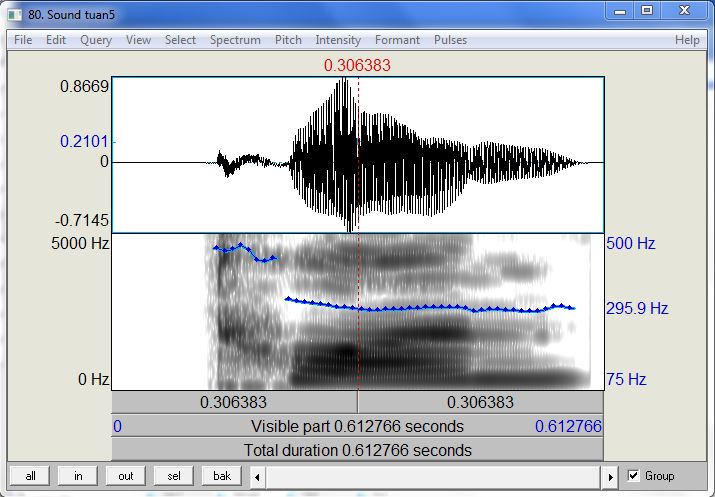
Task: Click the 75 Hz pitch floor label
Action: 626,379
